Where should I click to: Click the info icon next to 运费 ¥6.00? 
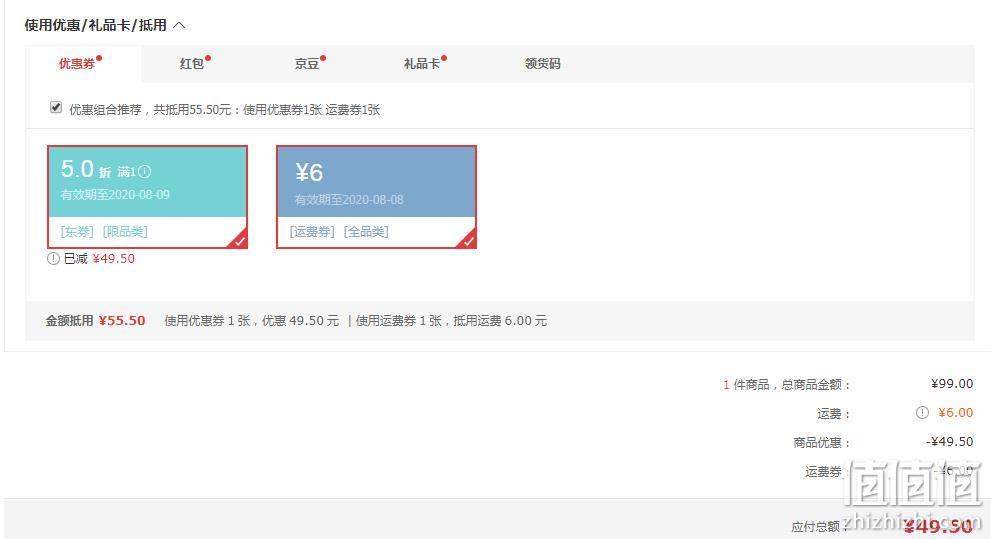pyautogui.click(x=922, y=413)
